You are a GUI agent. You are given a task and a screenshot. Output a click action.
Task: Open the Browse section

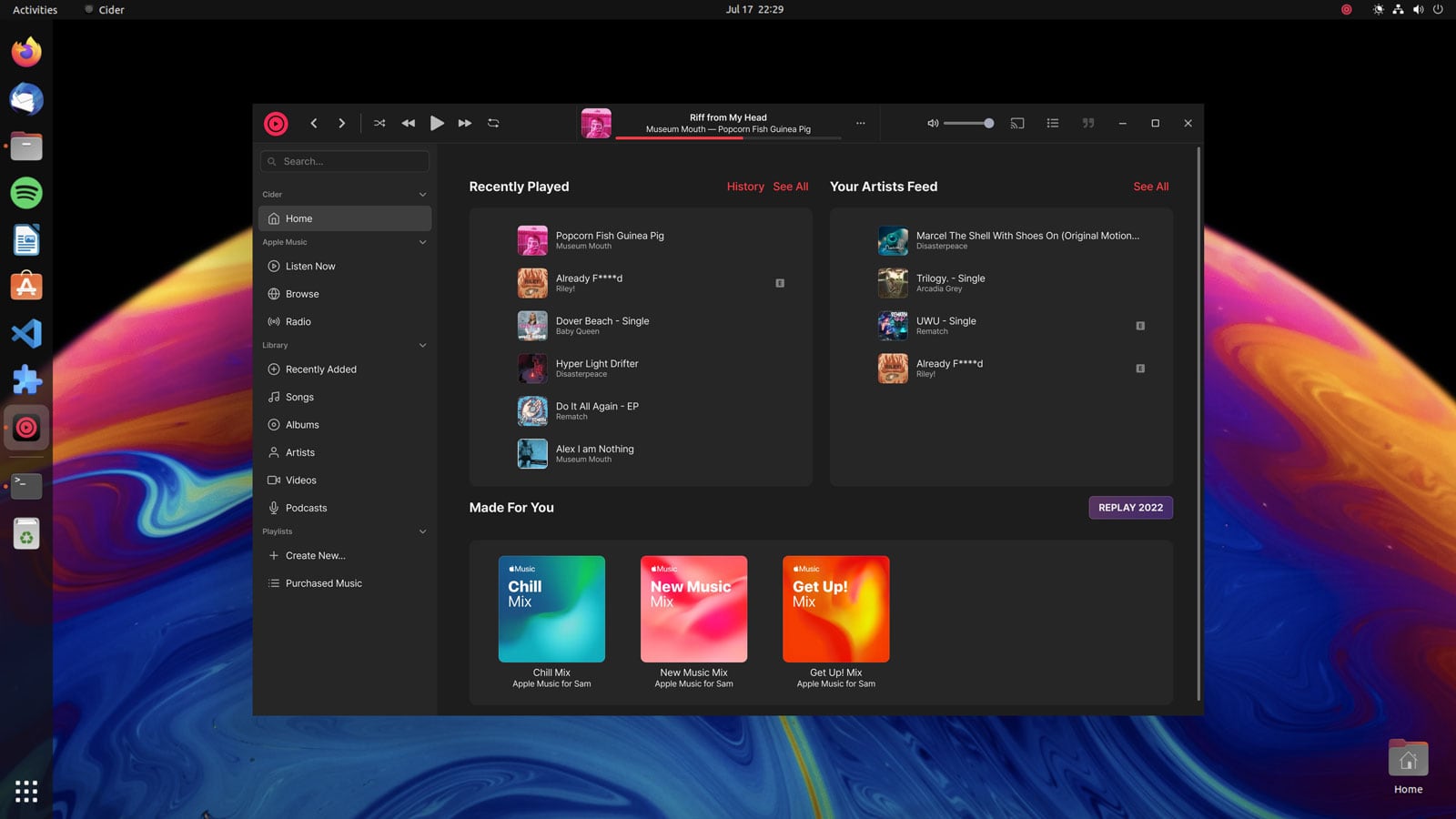(301, 294)
